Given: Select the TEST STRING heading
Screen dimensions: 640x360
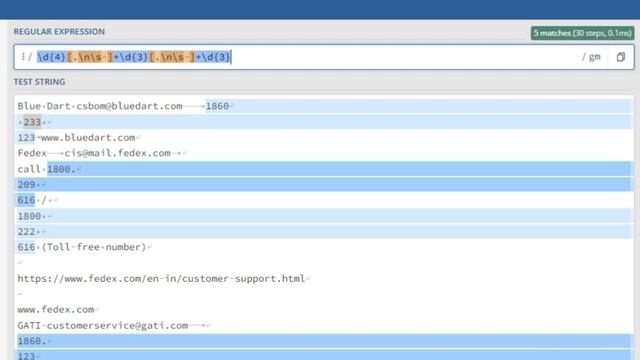Looking at the screenshot, I should point(39,82).
